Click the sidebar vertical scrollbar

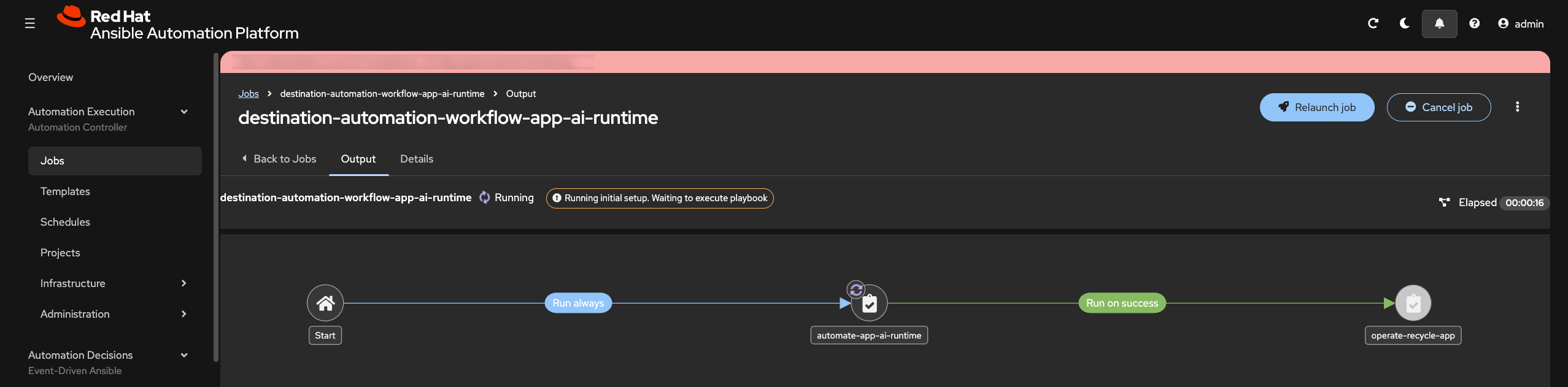(x=216, y=207)
